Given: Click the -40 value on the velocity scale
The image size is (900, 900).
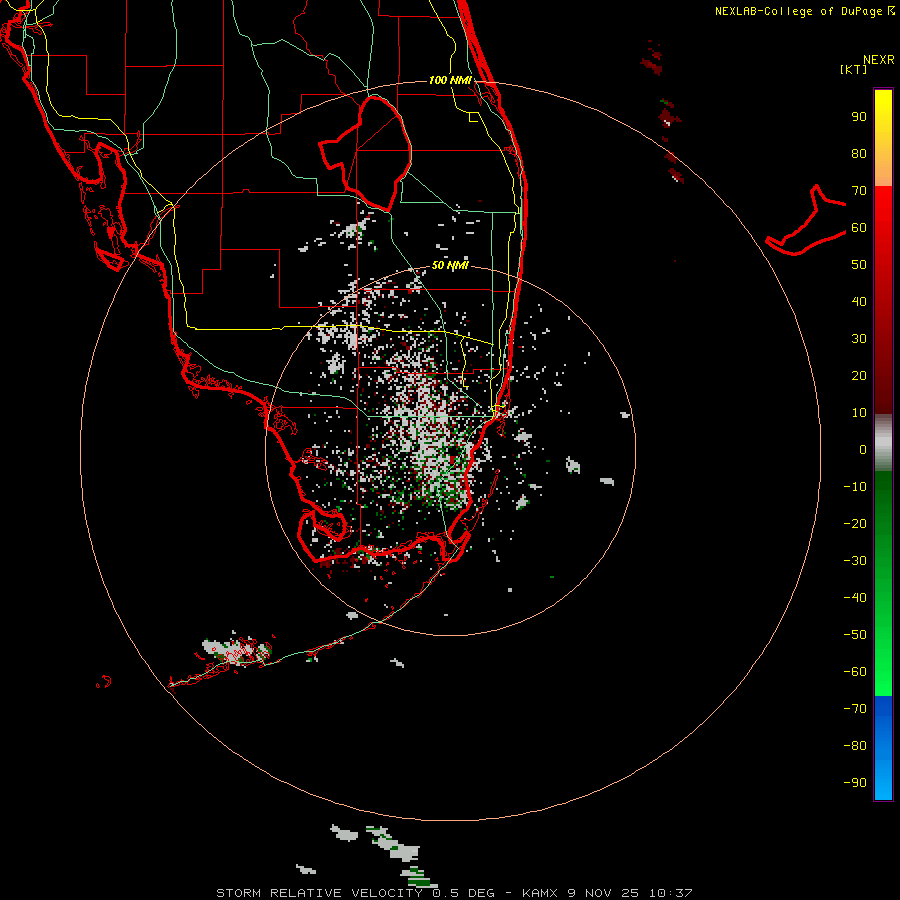Looking at the screenshot, I should click(x=855, y=598).
